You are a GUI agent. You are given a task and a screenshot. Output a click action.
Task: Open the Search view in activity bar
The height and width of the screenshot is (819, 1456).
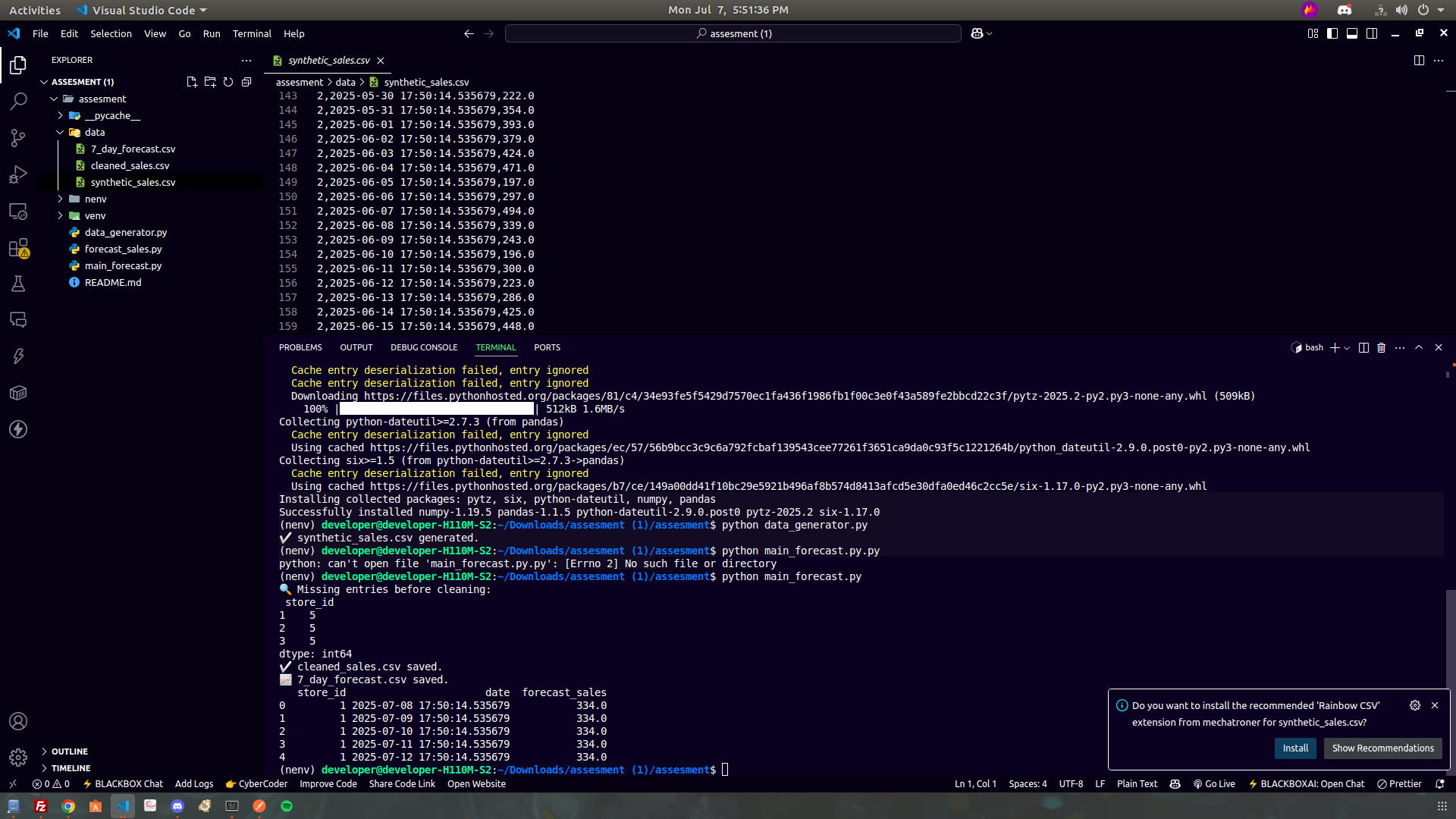pos(18,101)
